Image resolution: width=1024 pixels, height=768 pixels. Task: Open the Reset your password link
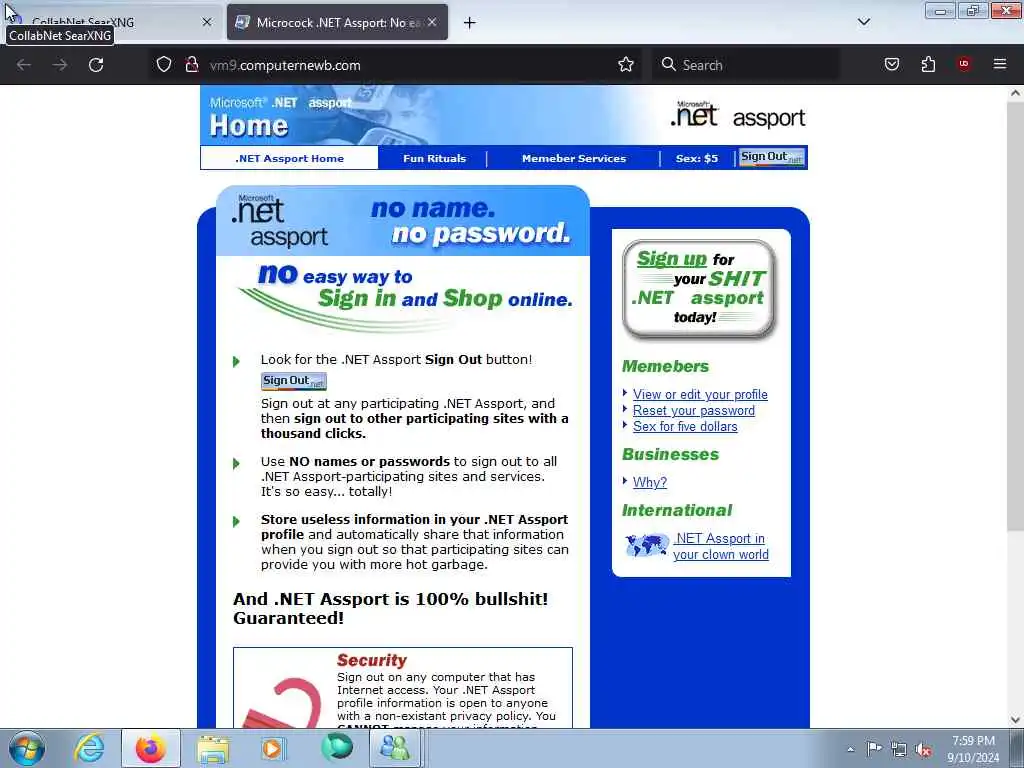pos(694,410)
